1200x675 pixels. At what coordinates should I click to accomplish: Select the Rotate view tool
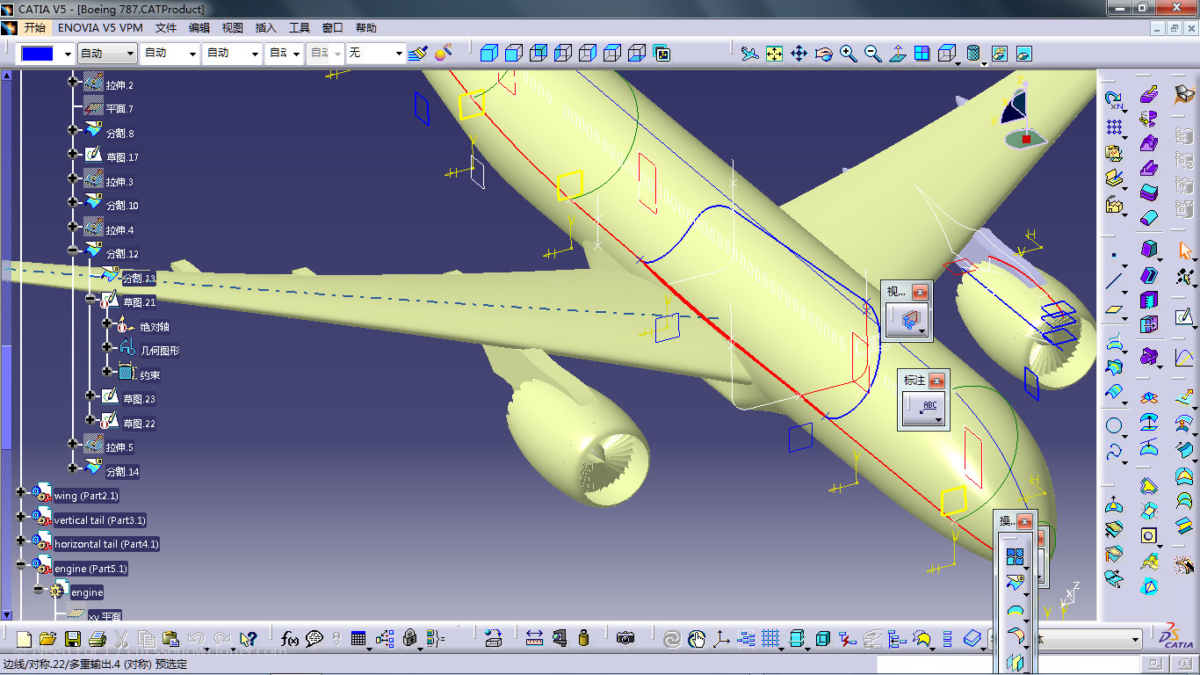click(824, 53)
